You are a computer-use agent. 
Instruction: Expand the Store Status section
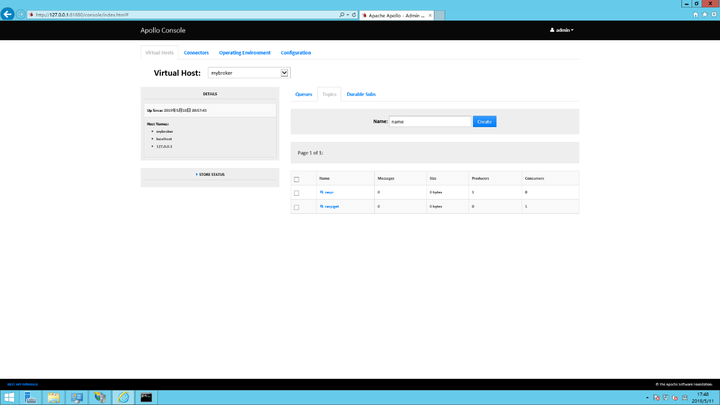click(210, 174)
